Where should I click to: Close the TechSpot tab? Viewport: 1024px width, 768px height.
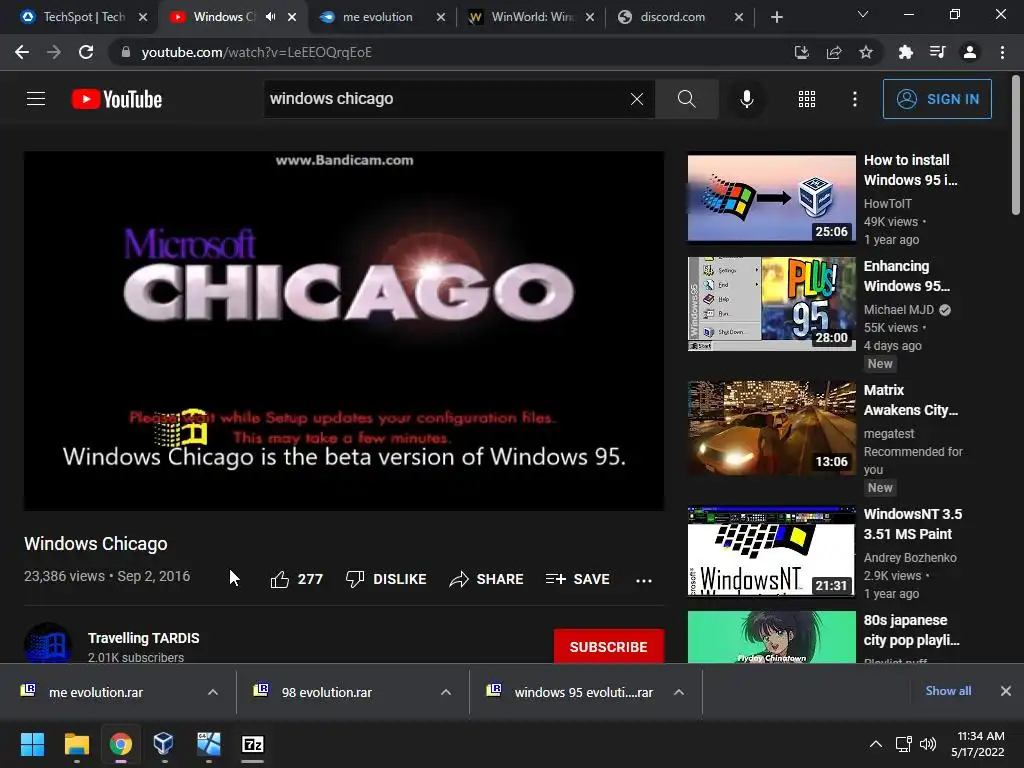[143, 17]
